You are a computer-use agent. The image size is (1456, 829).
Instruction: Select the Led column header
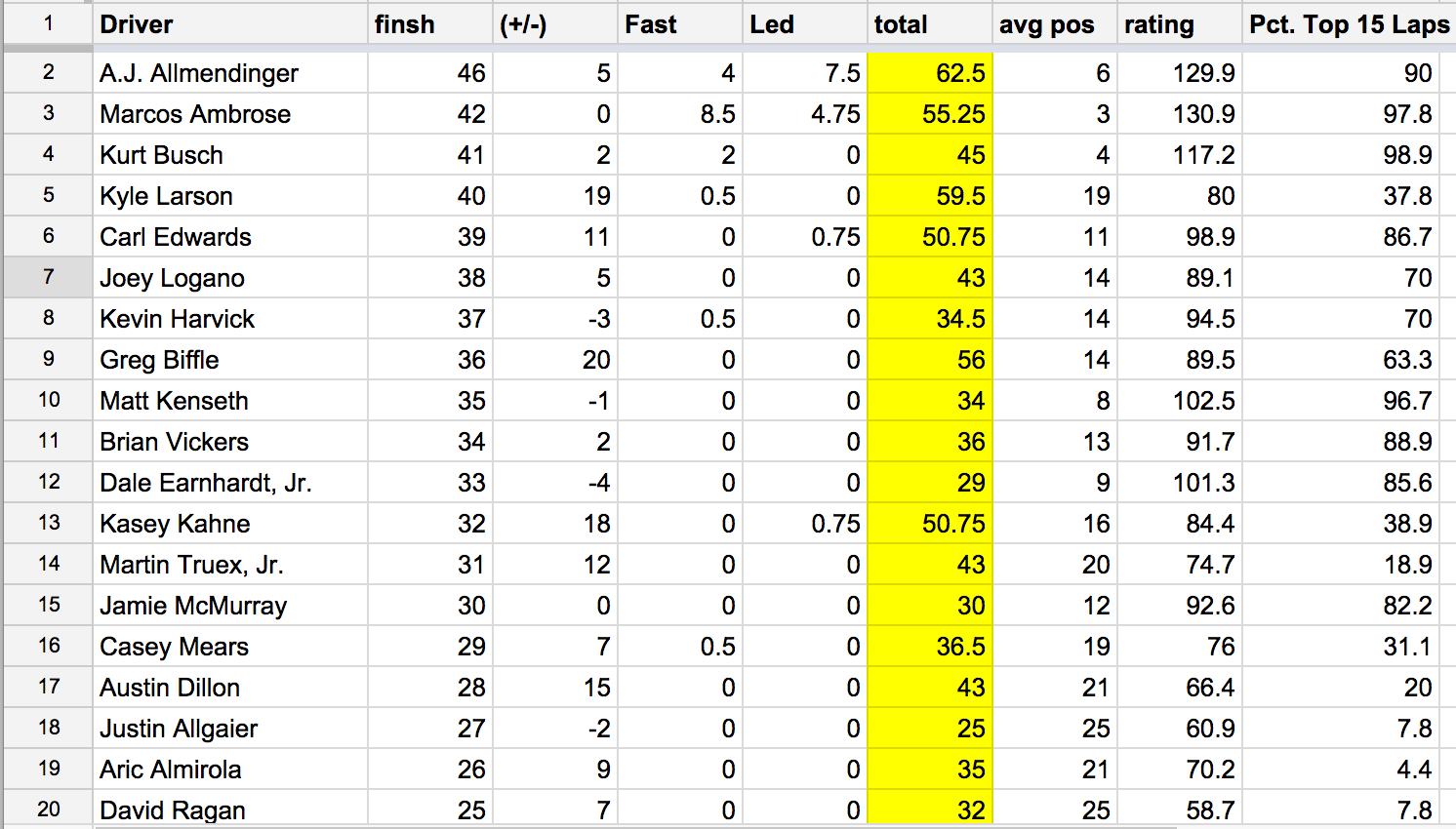804,24
